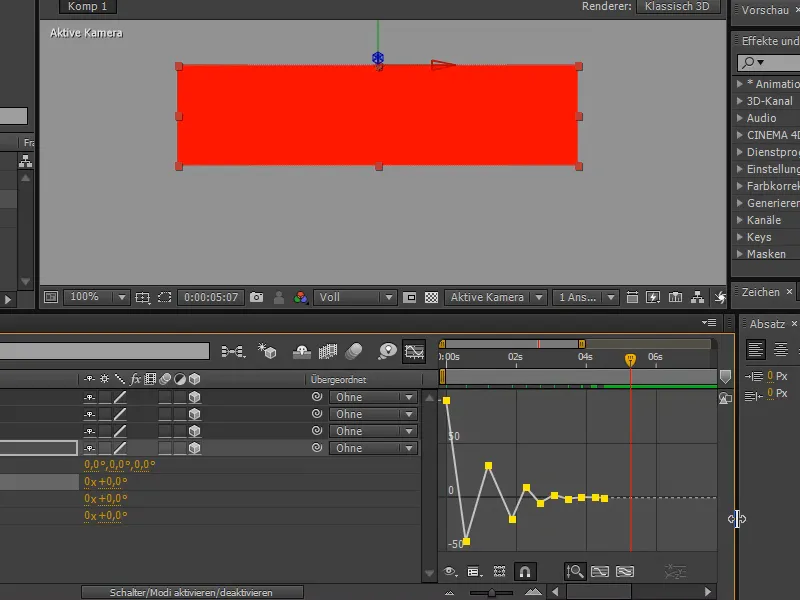Open the Voll resolution dropdown
The height and width of the screenshot is (600, 800).
[354, 297]
